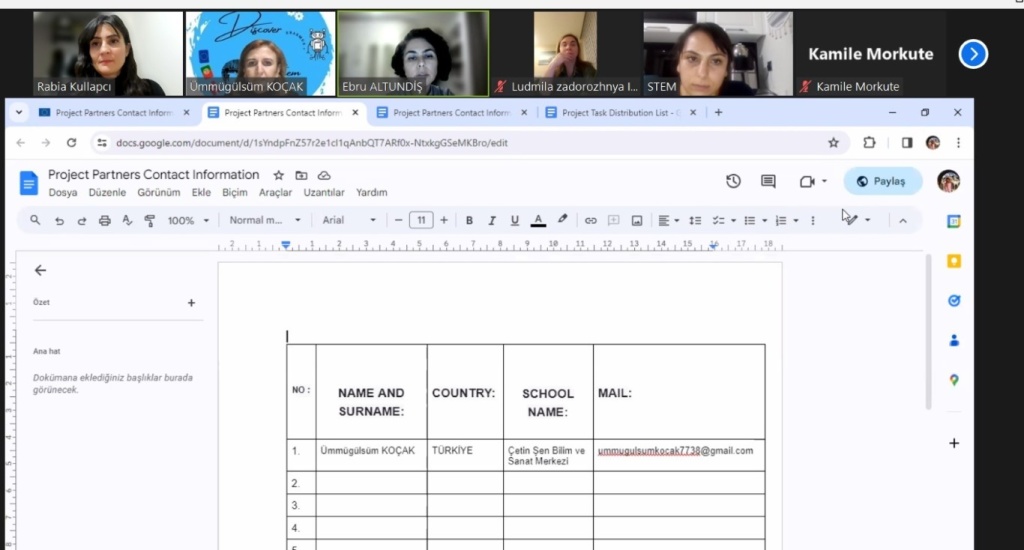Toggle italic text formatting
Viewport: 1024px width, 550px height.
[x=492, y=220]
